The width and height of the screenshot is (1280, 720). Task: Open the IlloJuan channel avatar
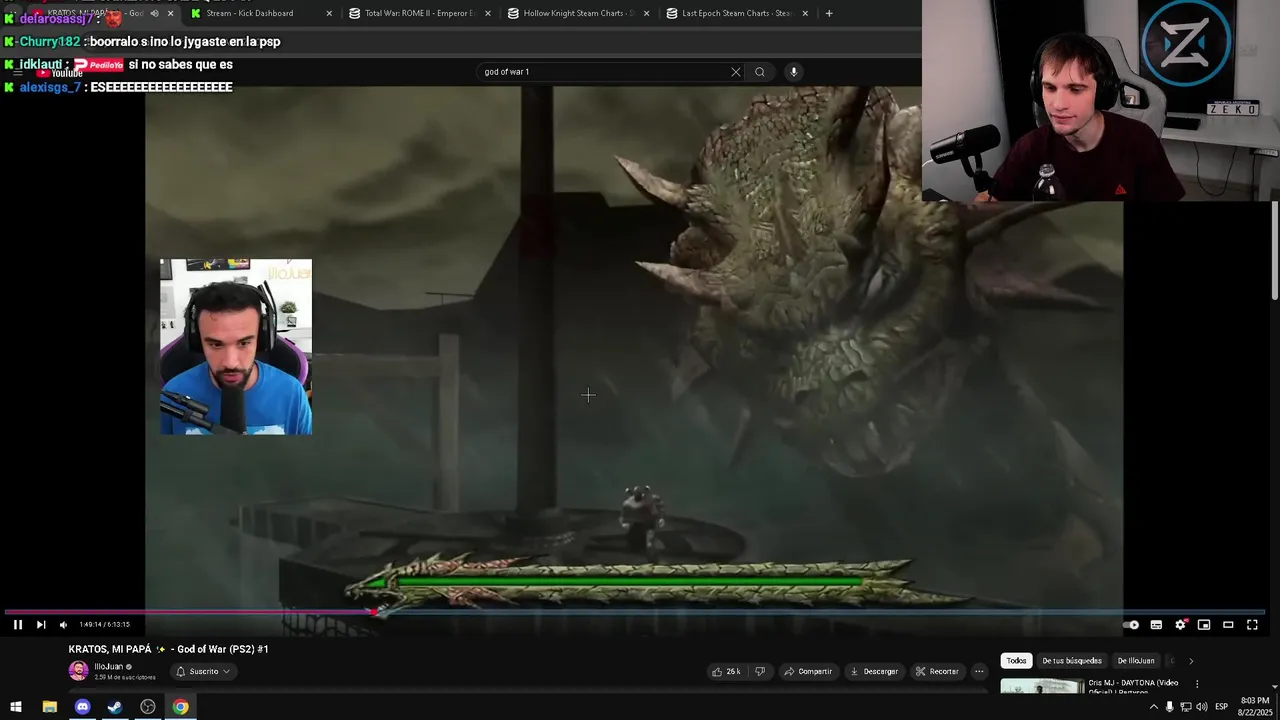tap(78, 671)
